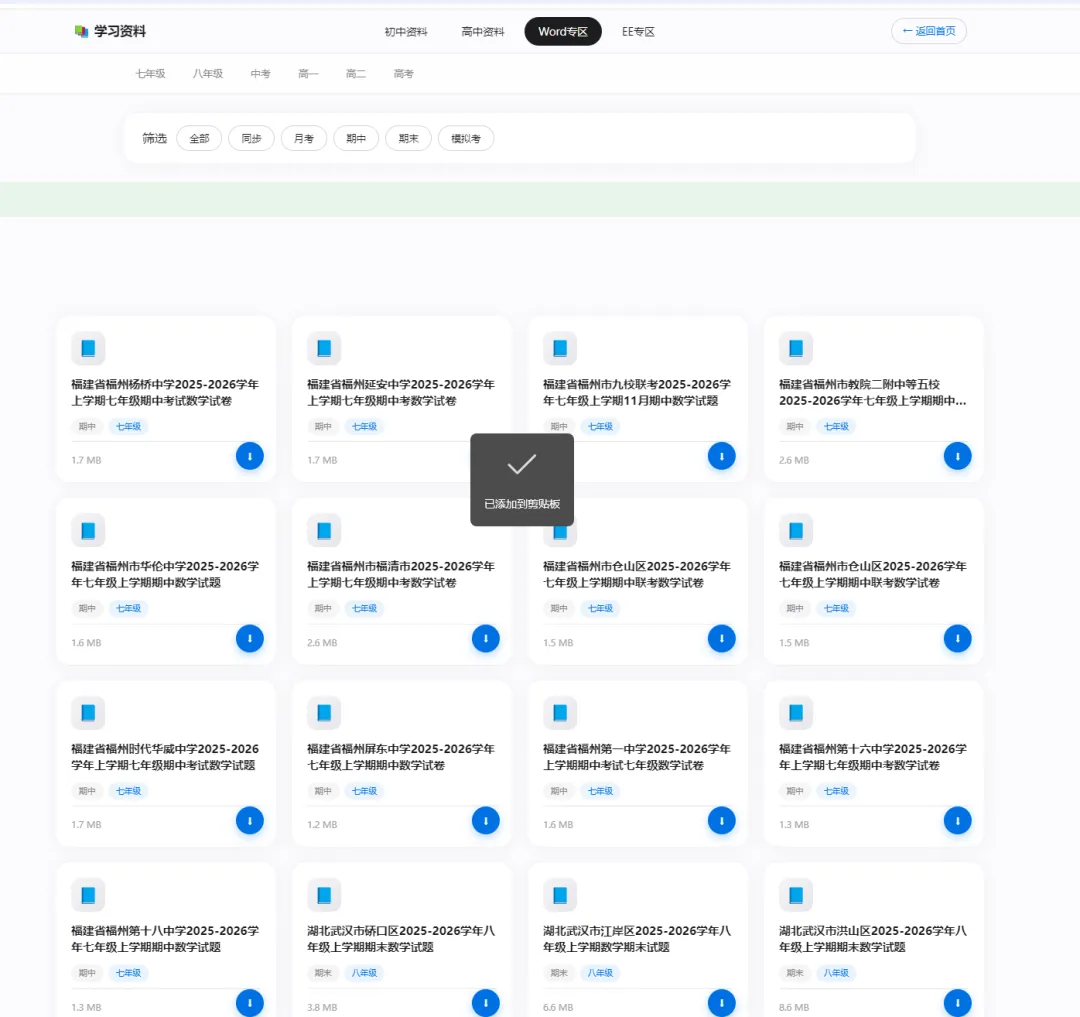The height and width of the screenshot is (1017, 1080).
Task: Choose the 高二 grade tab
Action: (x=355, y=74)
